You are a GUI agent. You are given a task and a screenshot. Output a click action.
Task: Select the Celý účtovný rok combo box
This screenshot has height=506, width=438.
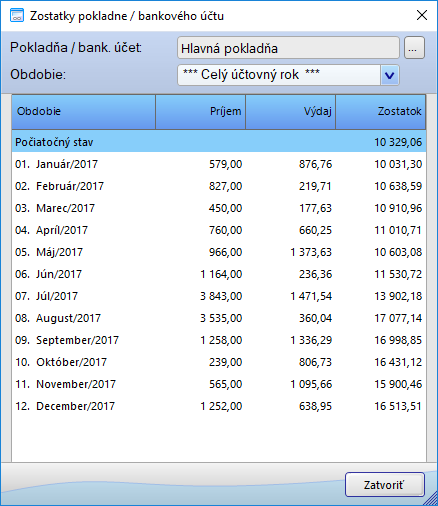pos(288,75)
